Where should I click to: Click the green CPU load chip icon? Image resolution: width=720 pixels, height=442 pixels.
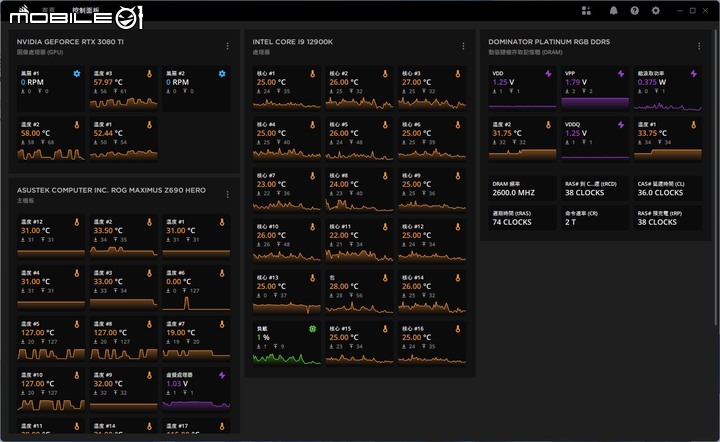(x=313, y=329)
